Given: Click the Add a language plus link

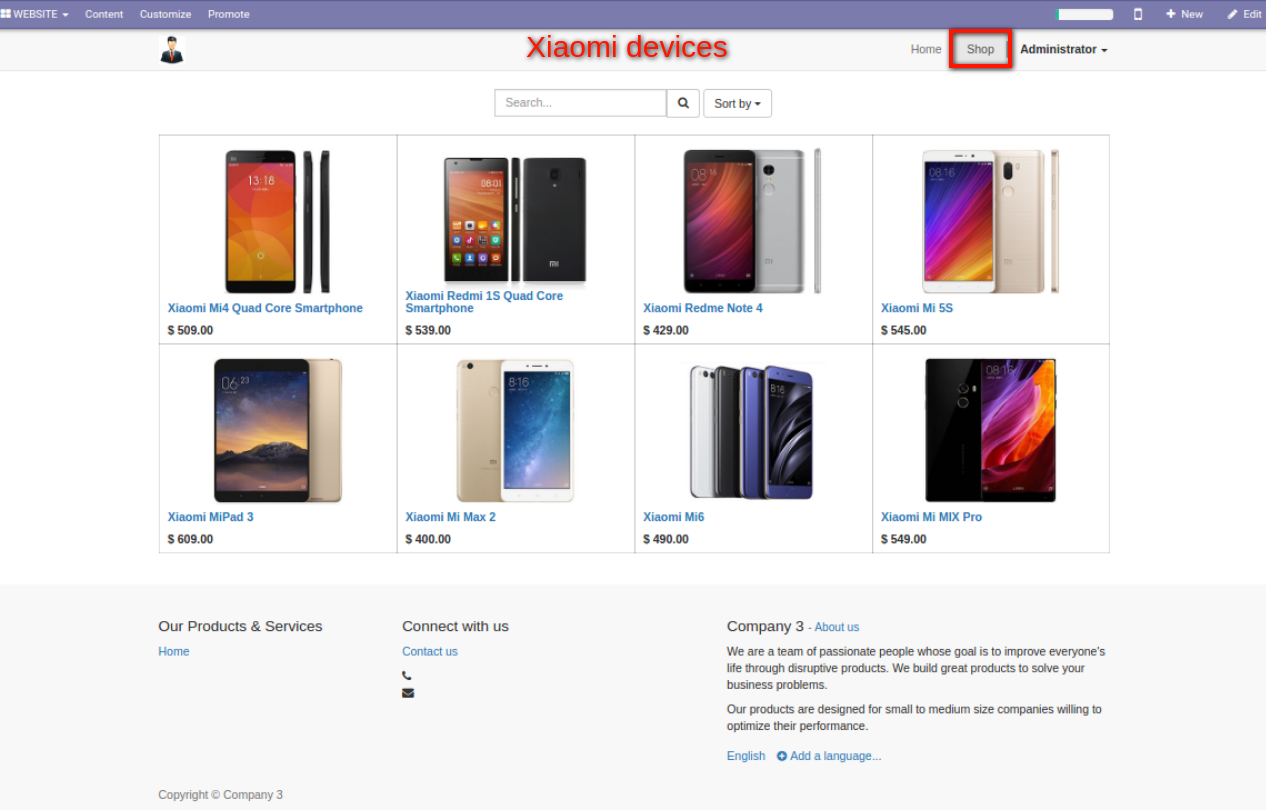Looking at the screenshot, I should tap(829, 756).
